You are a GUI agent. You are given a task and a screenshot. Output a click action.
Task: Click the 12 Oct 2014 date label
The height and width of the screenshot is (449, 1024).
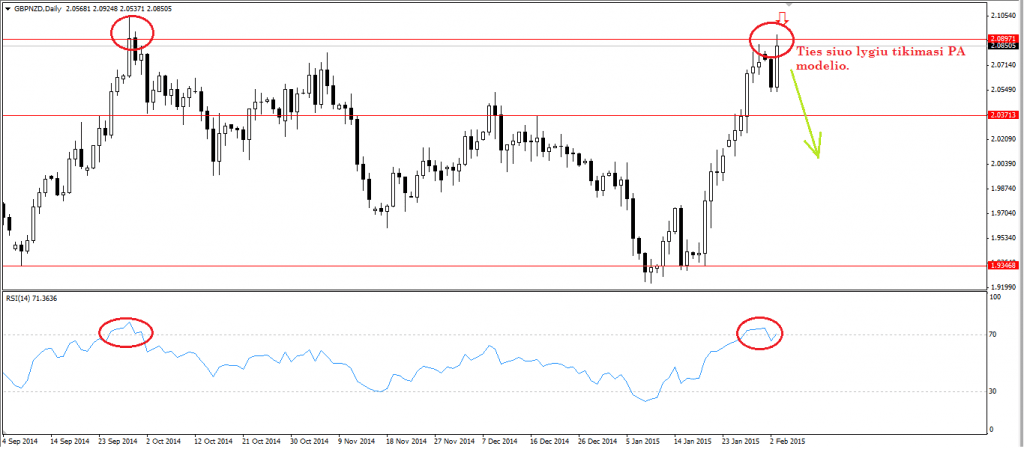click(214, 441)
